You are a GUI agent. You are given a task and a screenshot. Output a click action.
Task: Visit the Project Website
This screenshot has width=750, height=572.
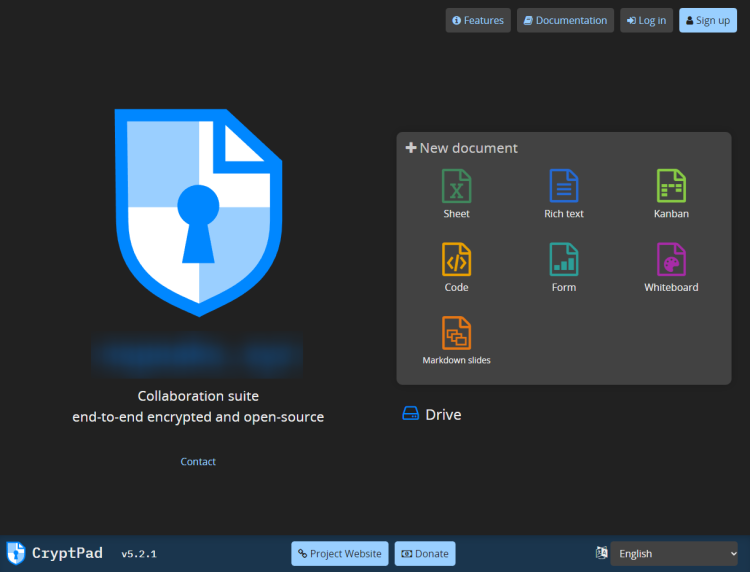point(340,553)
